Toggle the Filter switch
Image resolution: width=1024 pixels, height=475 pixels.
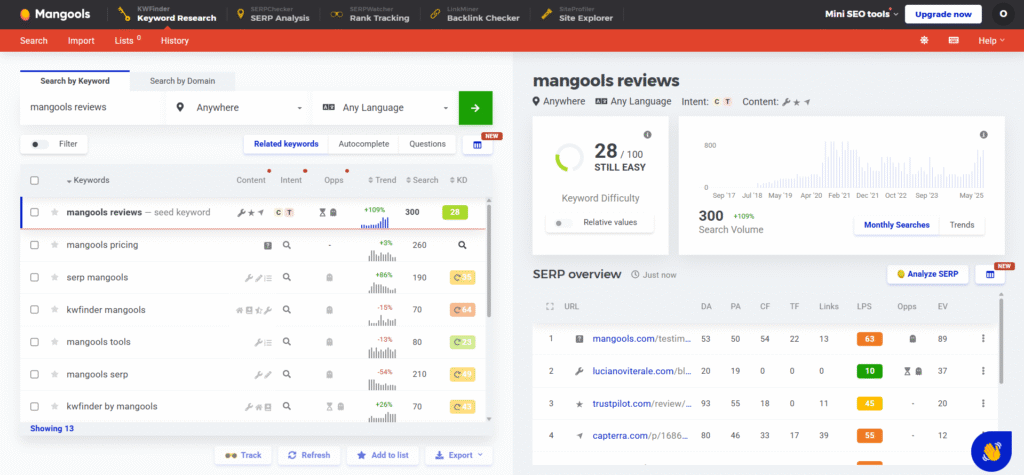tap(40, 144)
